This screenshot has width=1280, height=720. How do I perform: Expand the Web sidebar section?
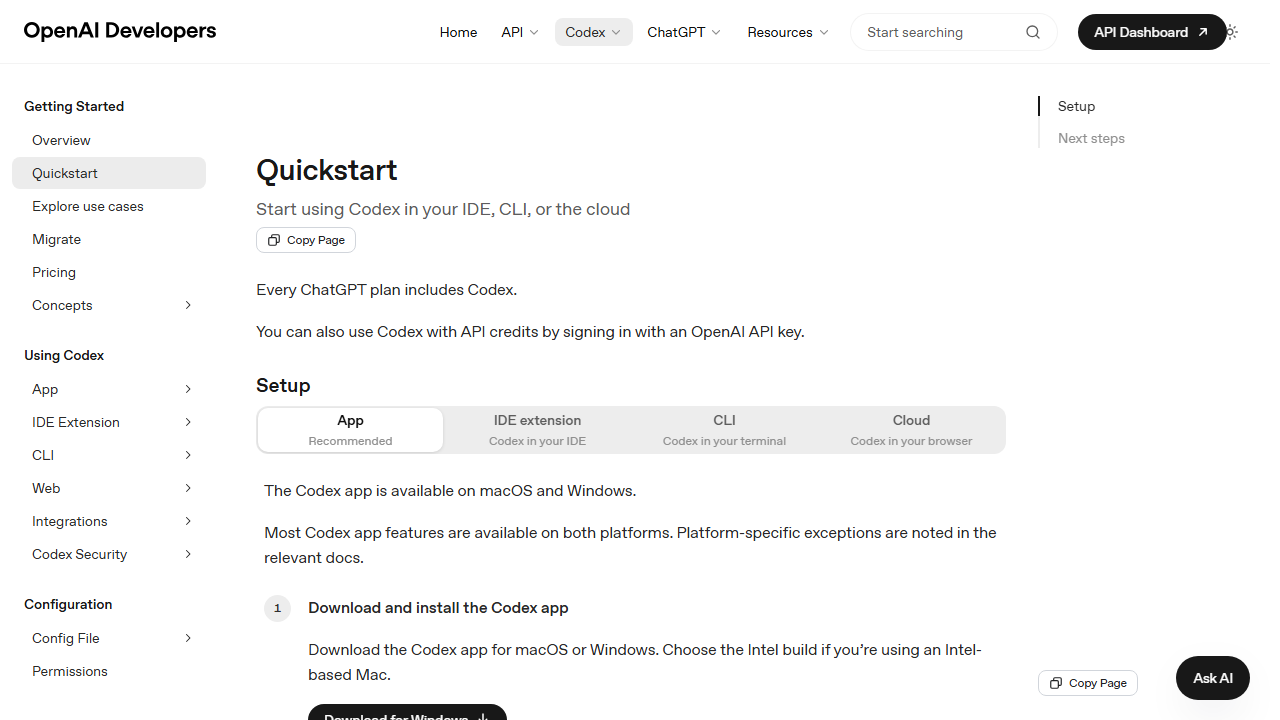[188, 488]
